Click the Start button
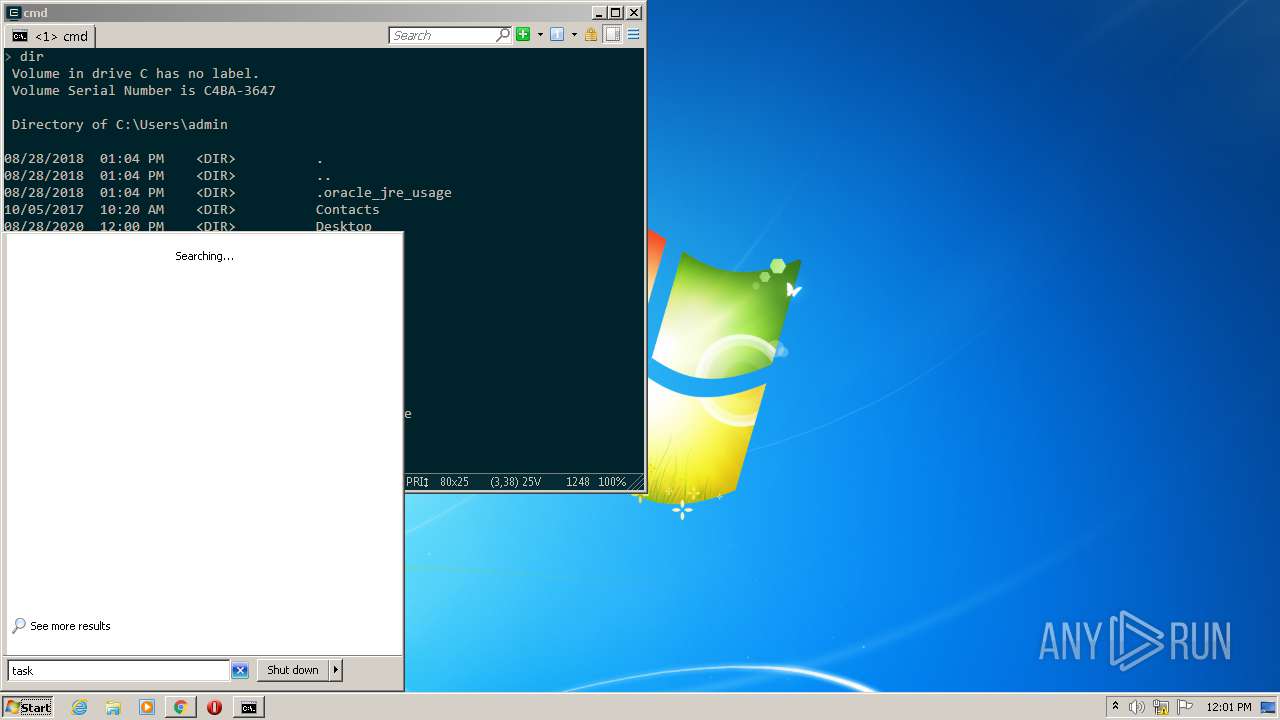Image resolution: width=1280 pixels, height=720 pixels. pyautogui.click(x=28, y=707)
